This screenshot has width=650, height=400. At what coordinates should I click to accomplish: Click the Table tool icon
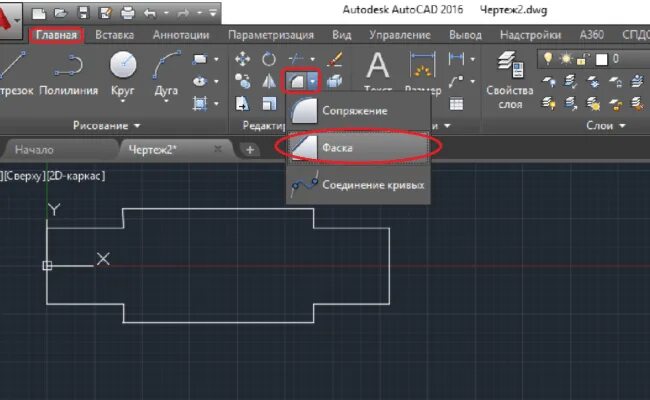456,104
